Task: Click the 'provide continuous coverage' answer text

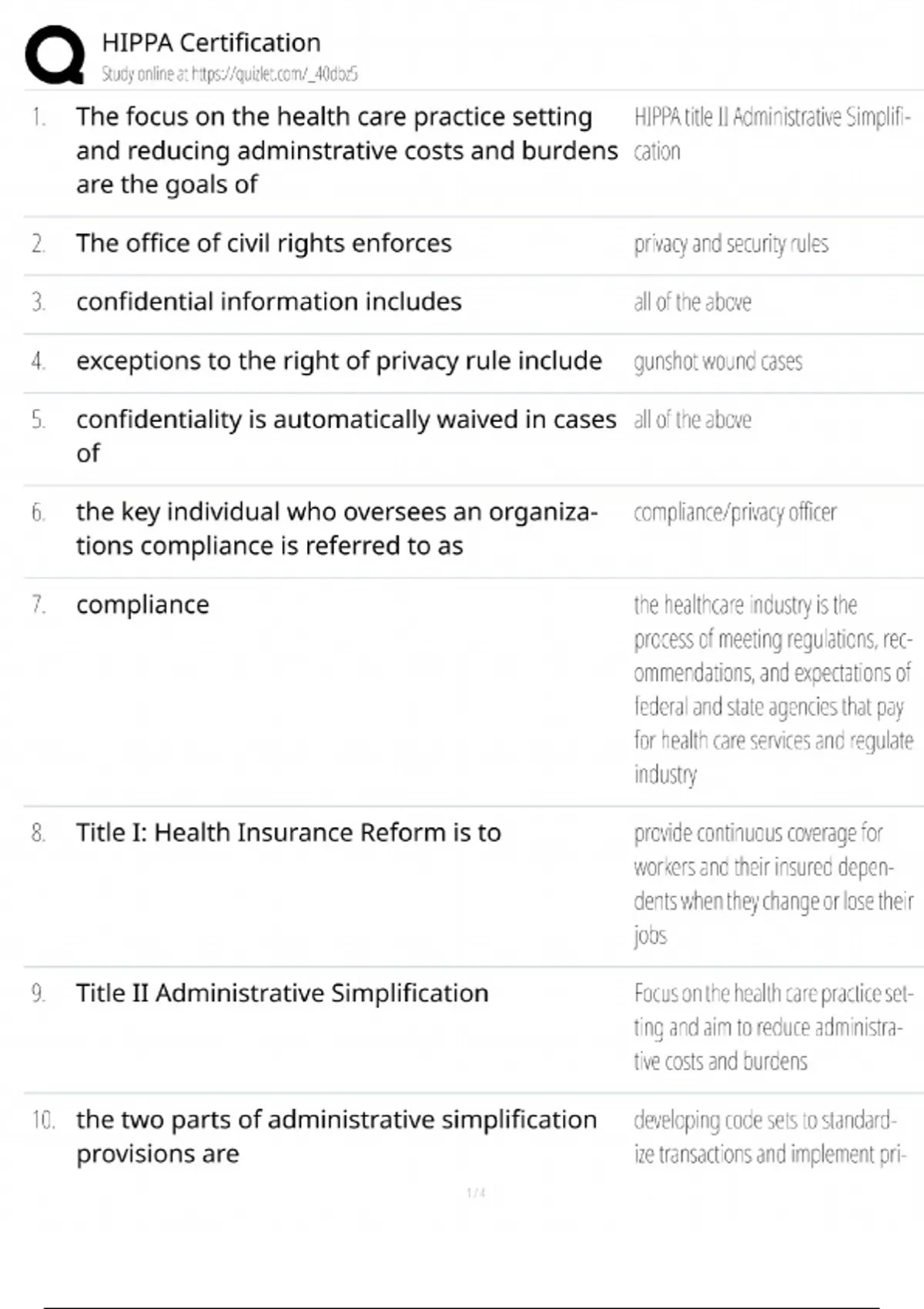Action: [773, 883]
